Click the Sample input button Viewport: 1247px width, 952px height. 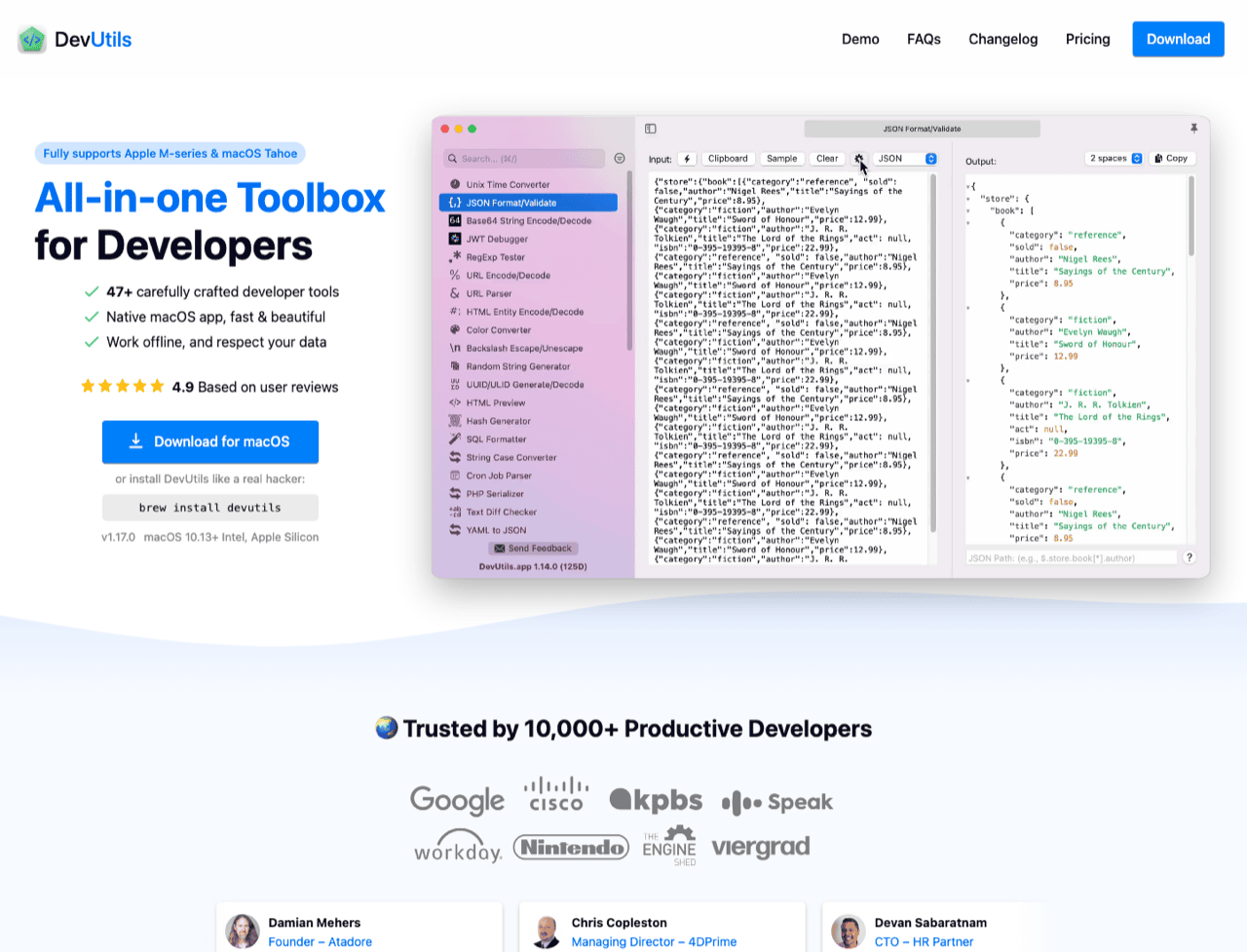781,159
